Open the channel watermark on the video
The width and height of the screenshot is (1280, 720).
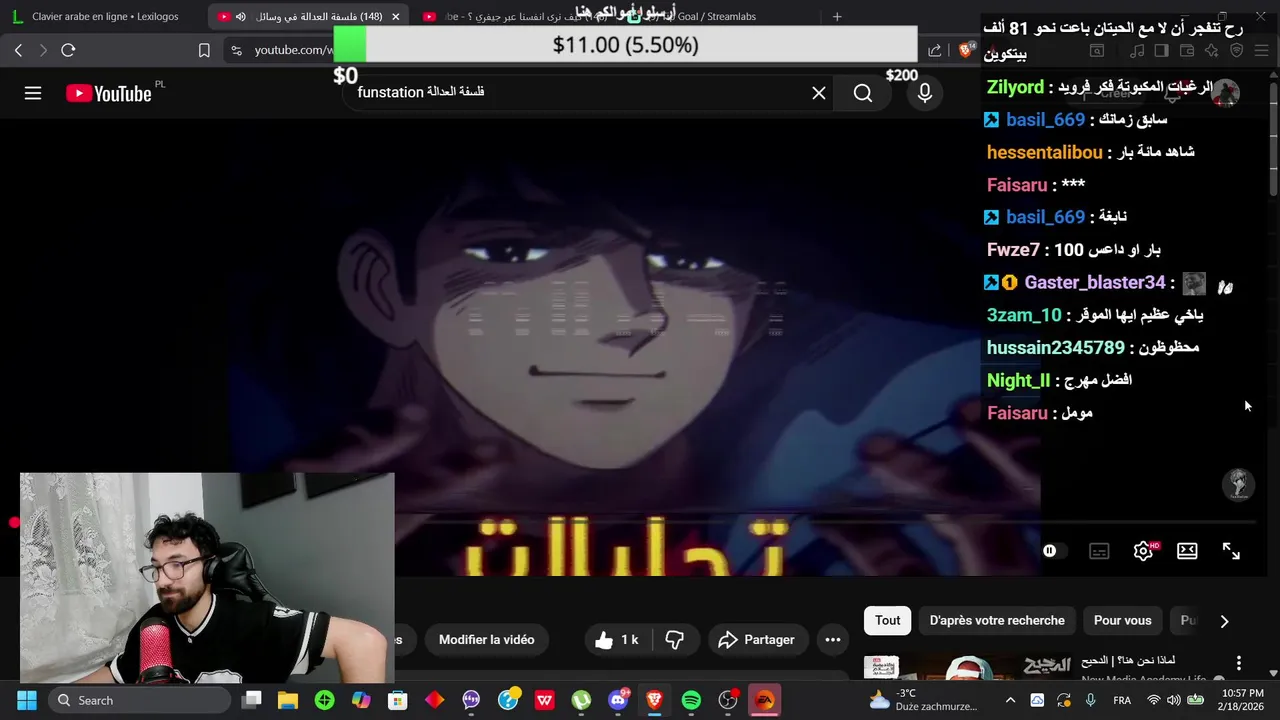(x=1239, y=484)
